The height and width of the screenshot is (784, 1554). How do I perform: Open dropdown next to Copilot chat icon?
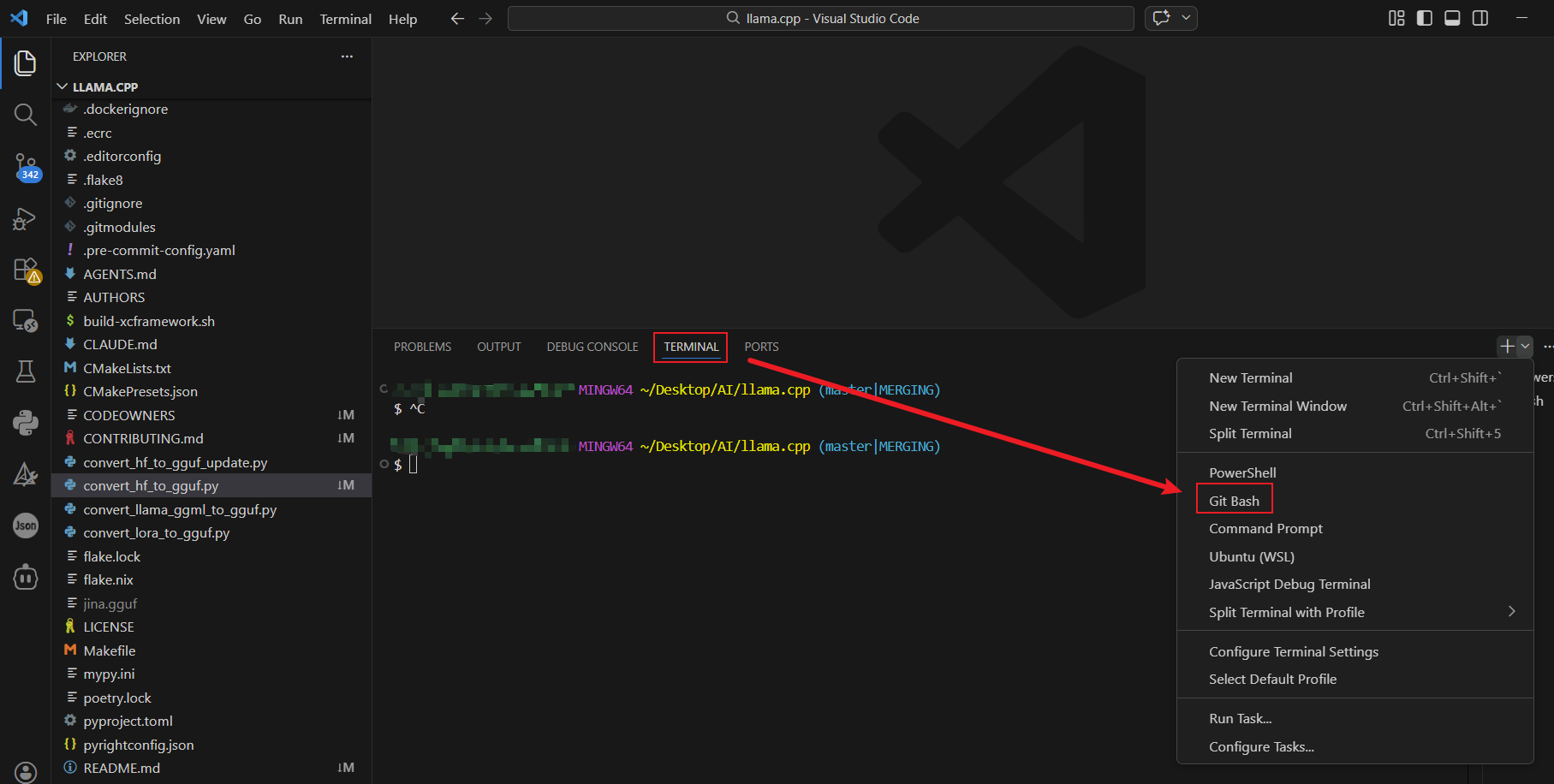[1186, 18]
